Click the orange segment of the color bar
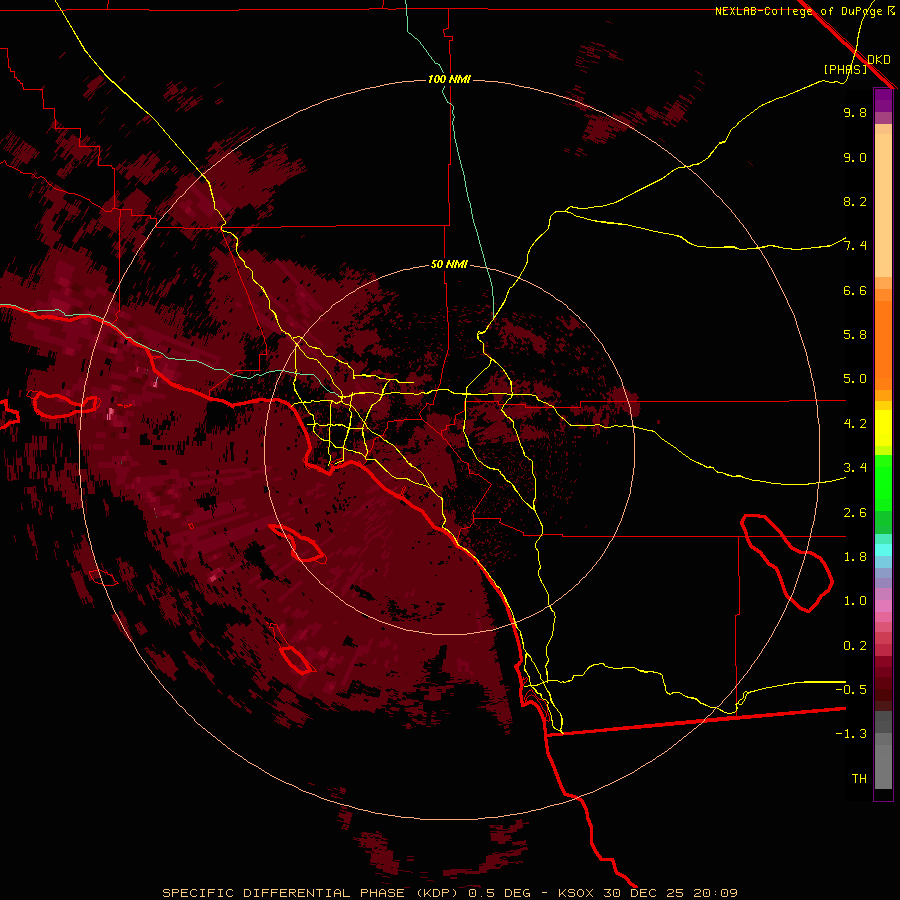 (883, 344)
